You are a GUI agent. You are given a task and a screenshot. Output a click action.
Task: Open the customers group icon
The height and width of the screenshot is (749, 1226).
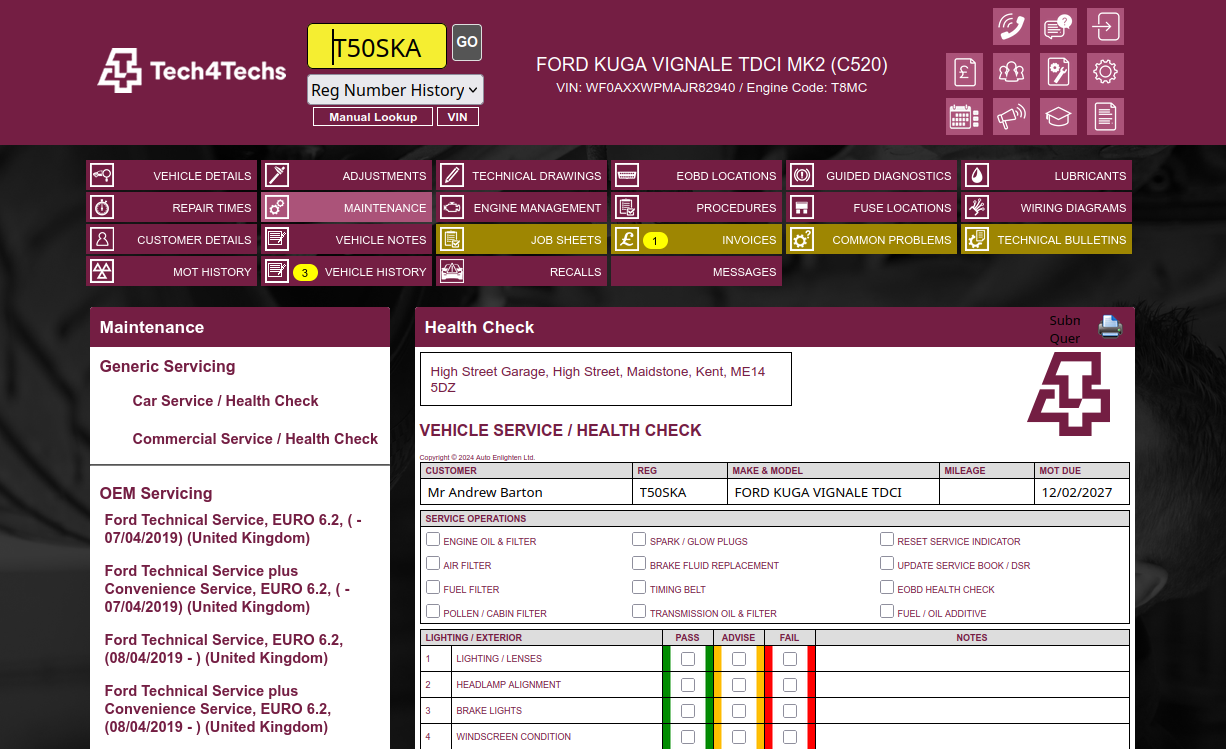point(1011,71)
